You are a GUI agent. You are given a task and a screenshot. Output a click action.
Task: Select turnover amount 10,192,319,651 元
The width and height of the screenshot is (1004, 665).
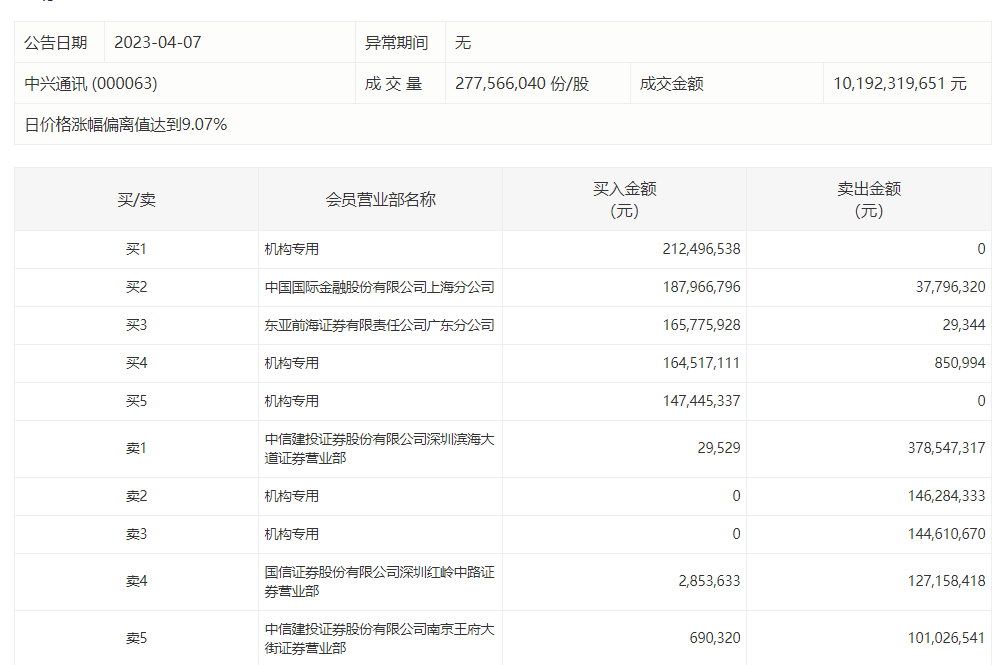(x=900, y=83)
